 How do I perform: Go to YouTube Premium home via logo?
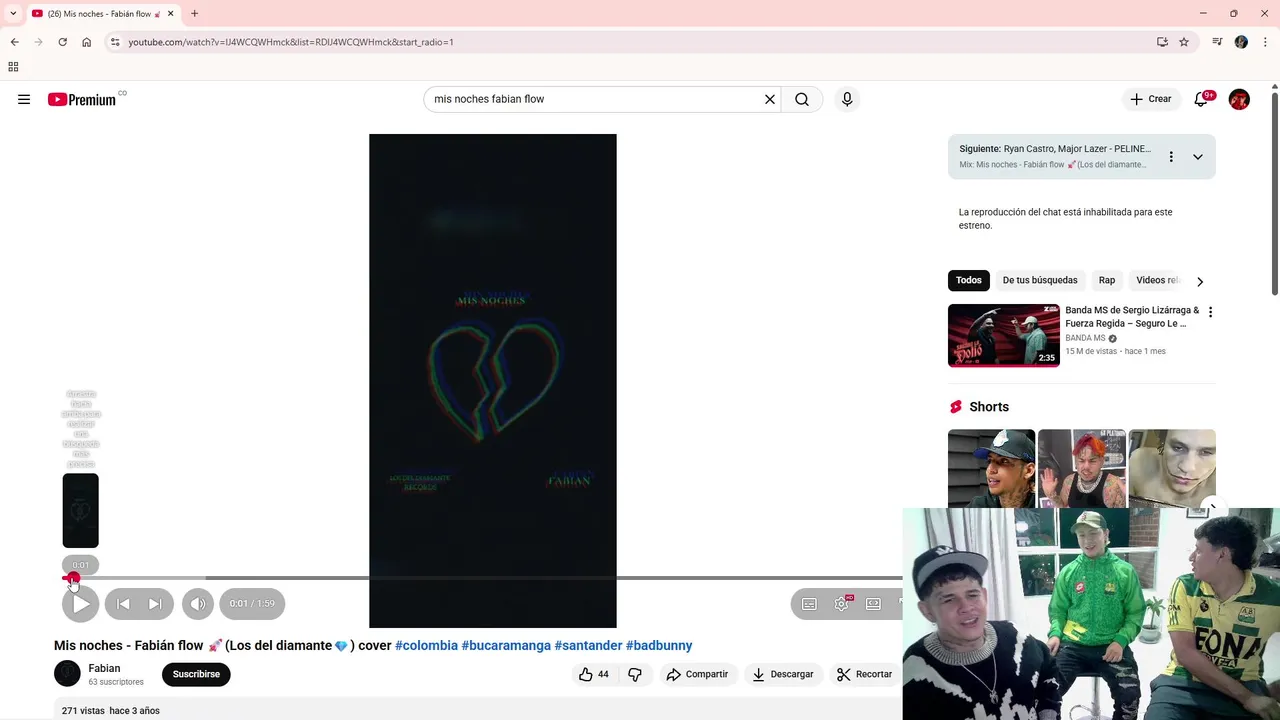[82, 99]
